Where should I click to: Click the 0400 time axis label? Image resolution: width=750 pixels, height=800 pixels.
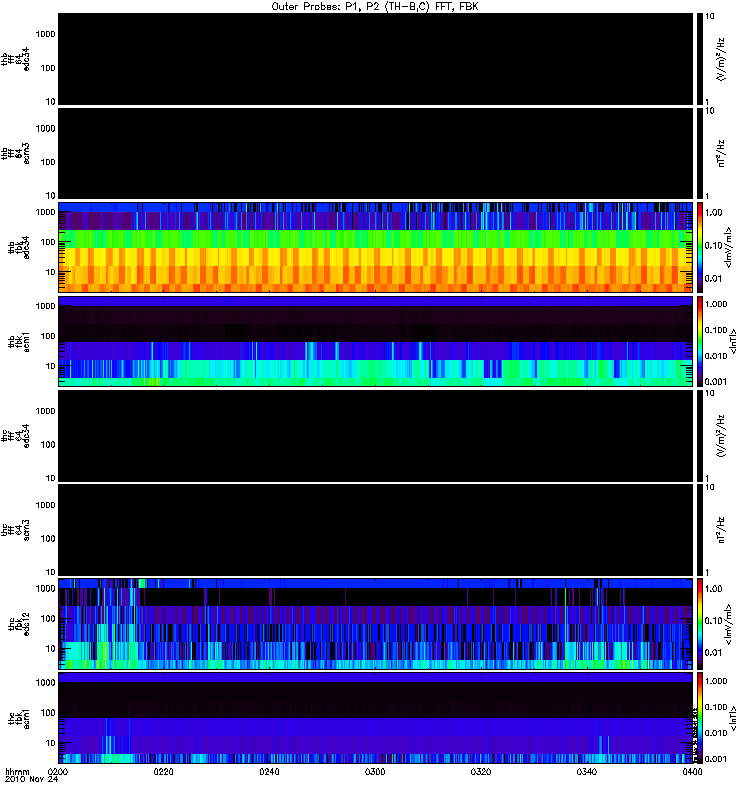pyautogui.click(x=692, y=771)
